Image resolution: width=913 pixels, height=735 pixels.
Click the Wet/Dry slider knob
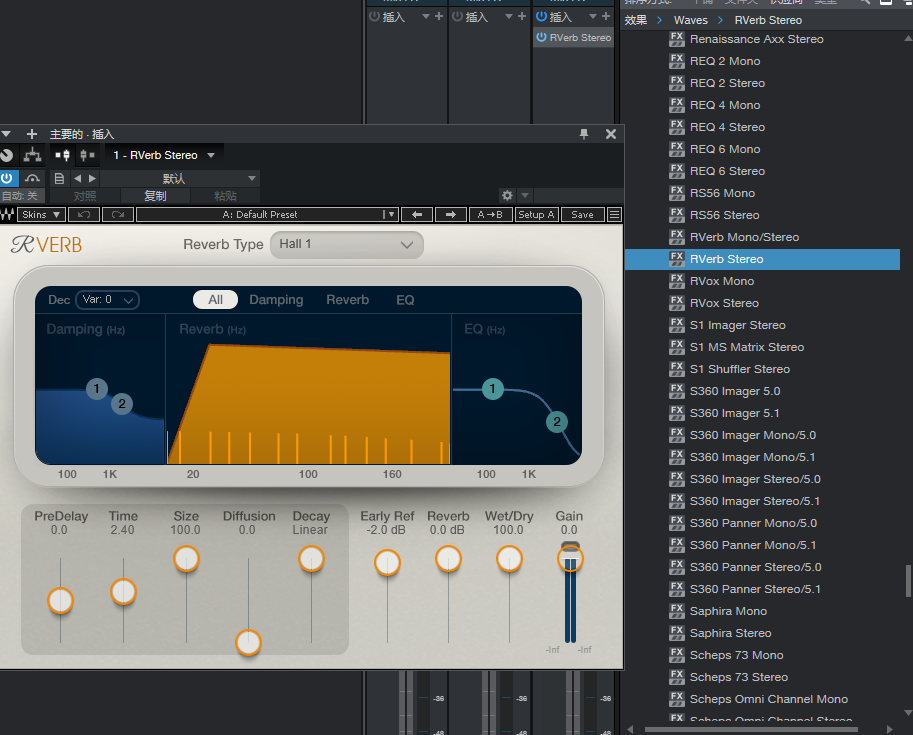click(509, 559)
